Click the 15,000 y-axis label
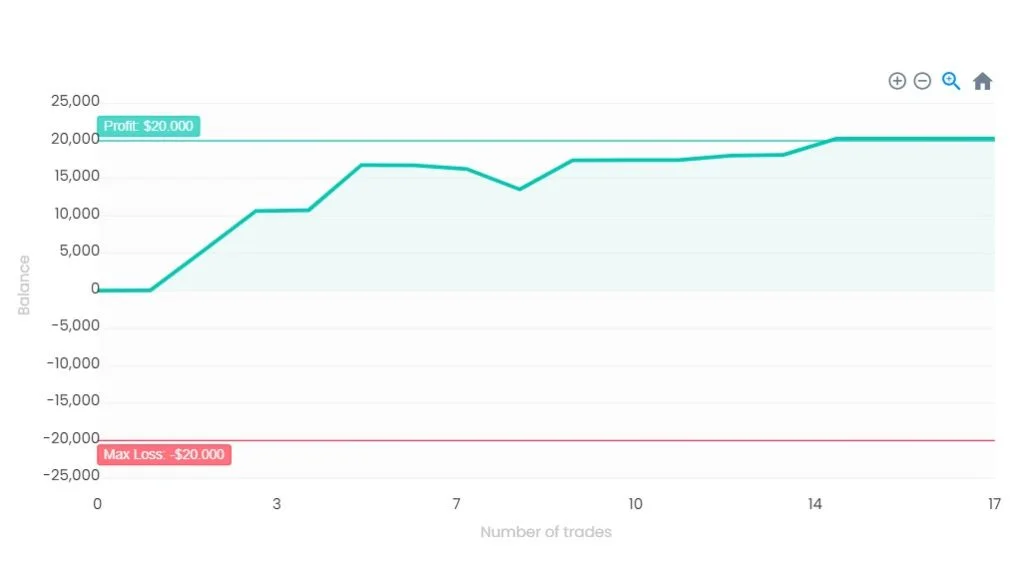The height and width of the screenshot is (582, 1024). point(76,176)
